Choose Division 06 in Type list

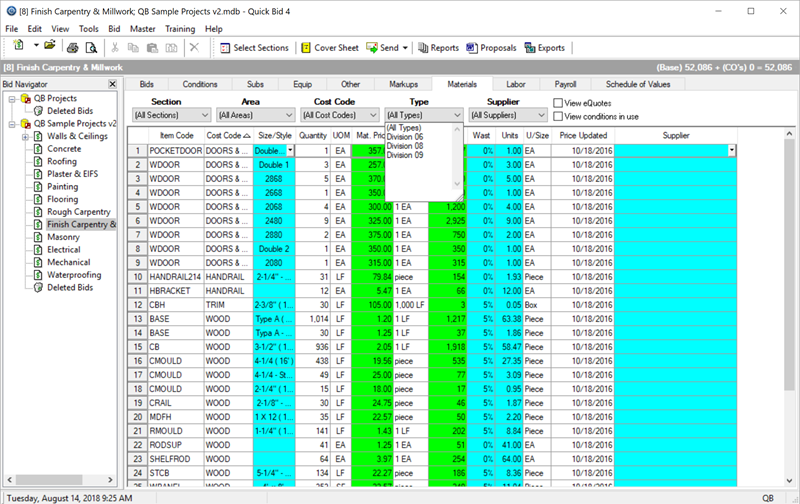tap(405, 137)
